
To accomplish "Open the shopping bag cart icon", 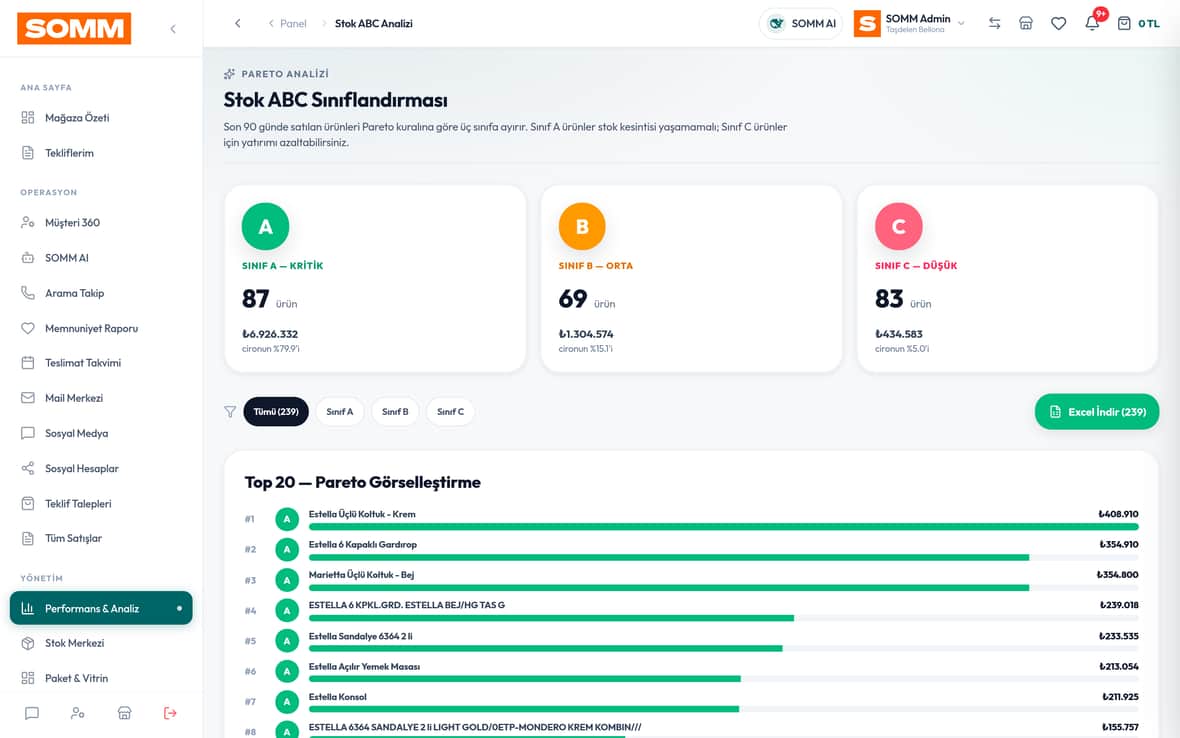I will click(1124, 23).
